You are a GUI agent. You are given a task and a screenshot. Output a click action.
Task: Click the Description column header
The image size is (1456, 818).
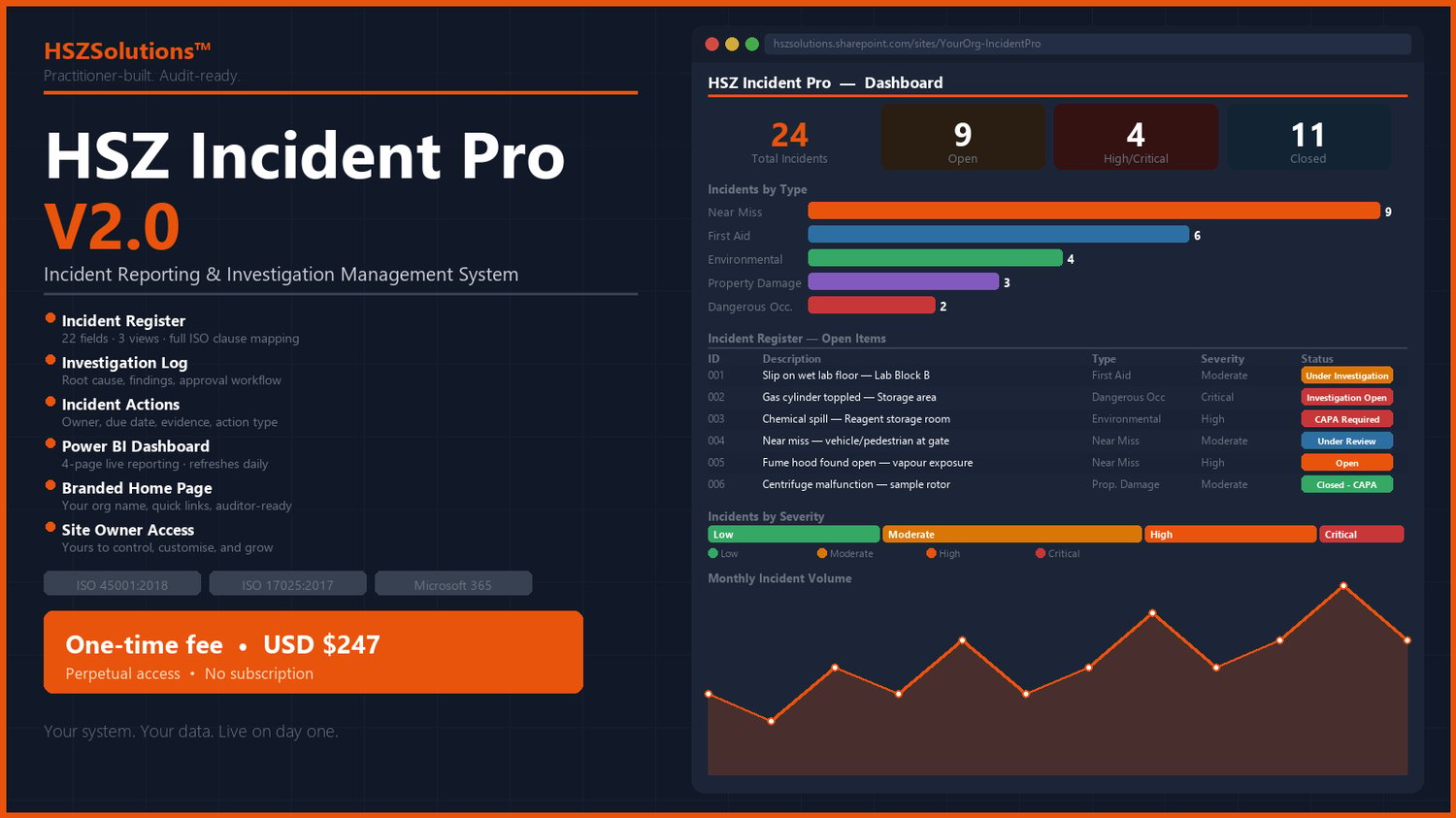792,359
